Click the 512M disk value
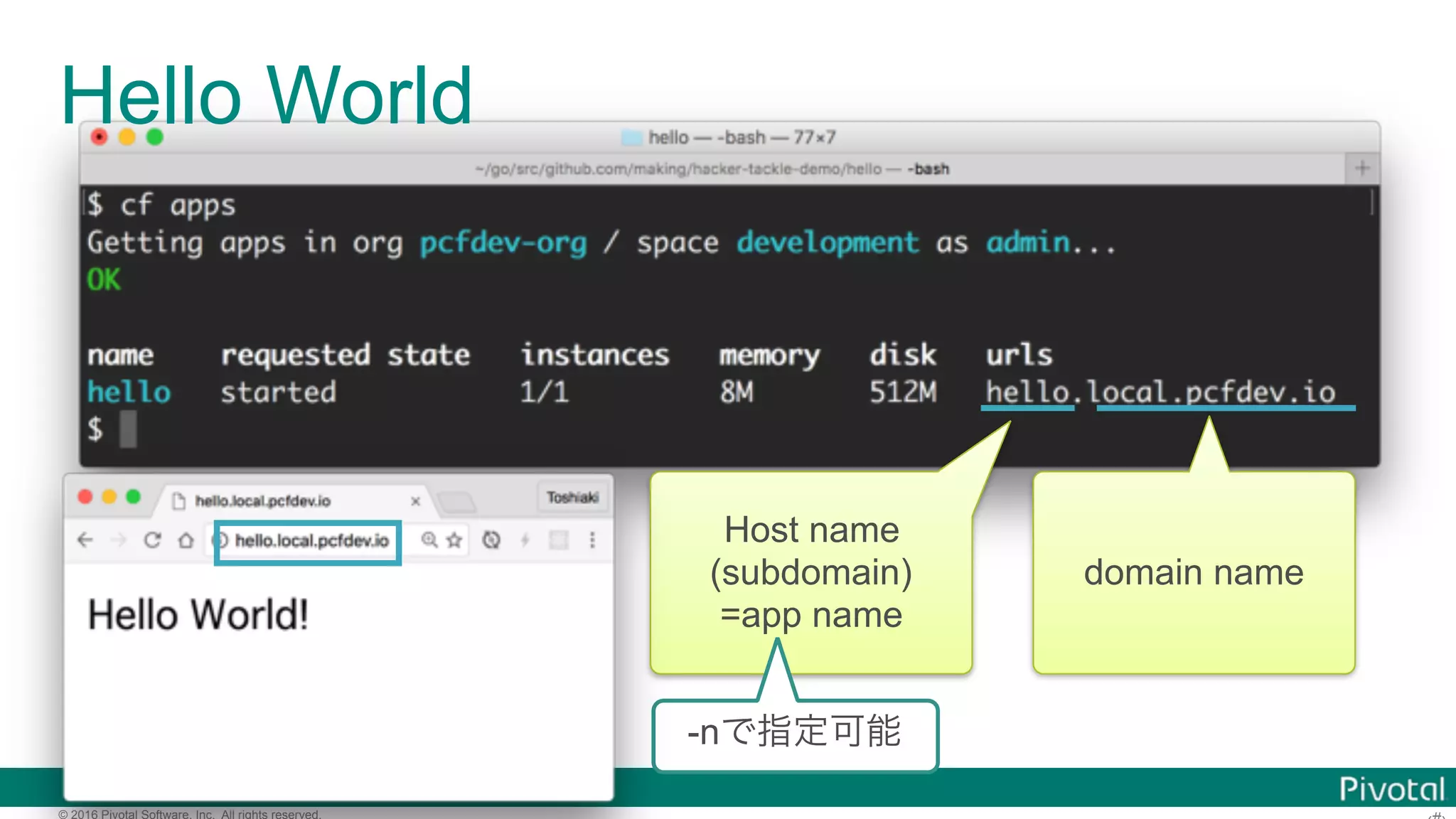This screenshot has height=819, width=1456. click(x=903, y=392)
